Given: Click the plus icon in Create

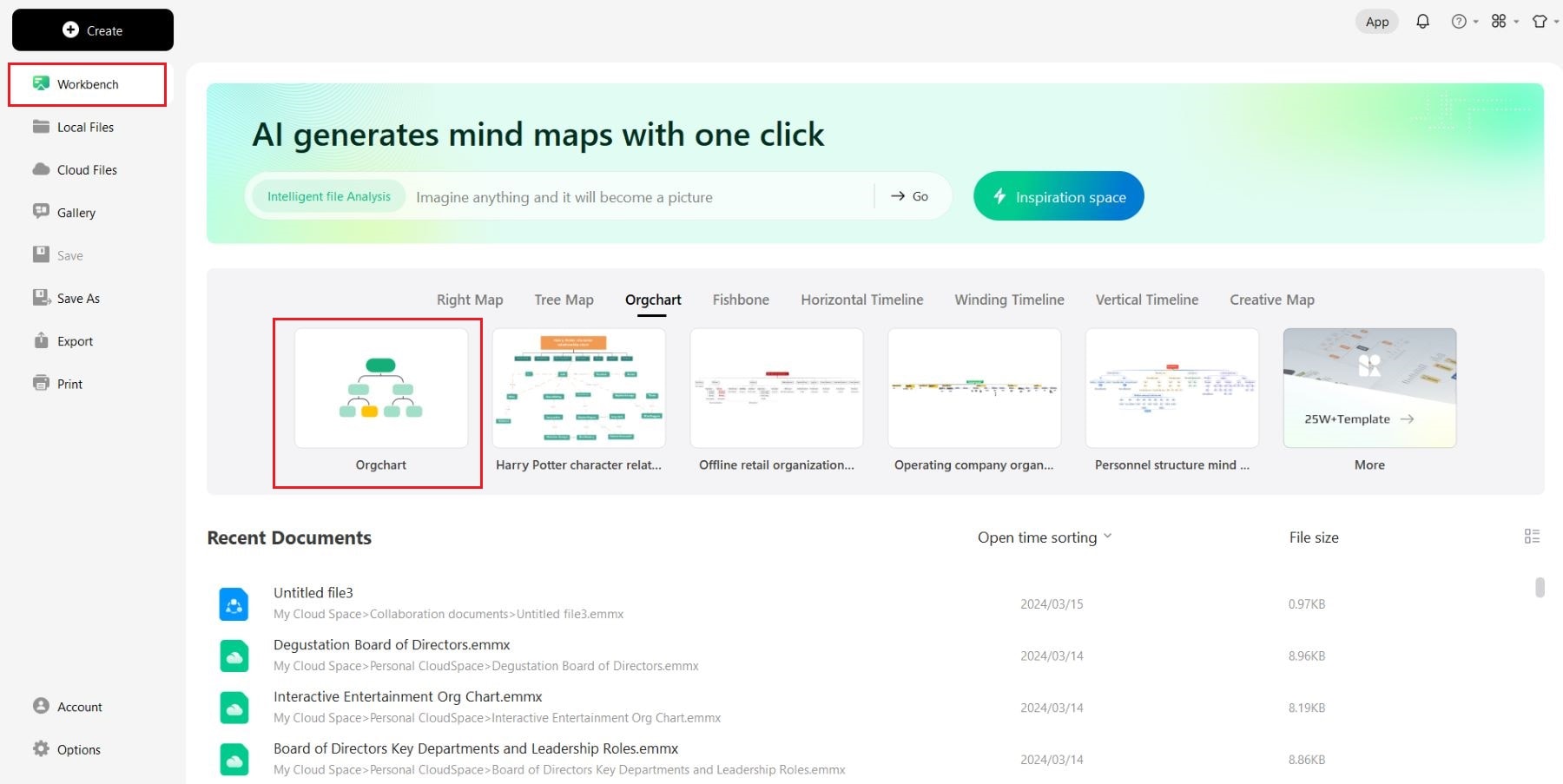Looking at the screenshot, I should 70,30.
